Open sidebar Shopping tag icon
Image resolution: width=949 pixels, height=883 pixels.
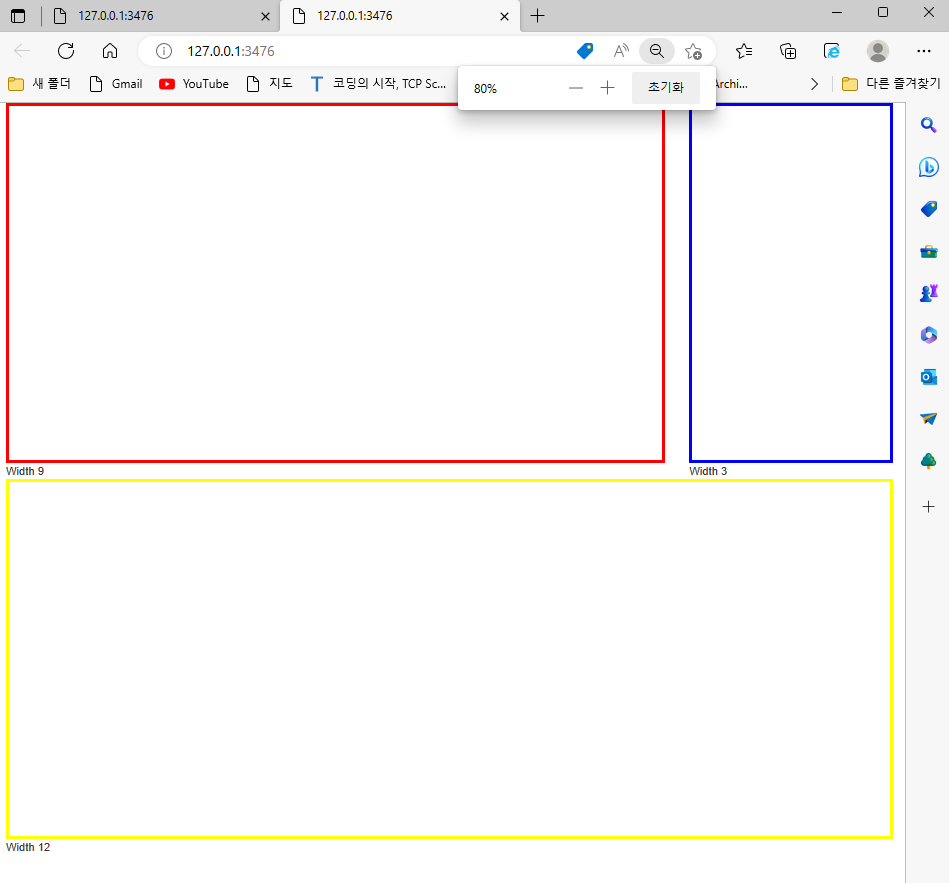[x=928, y=209]
